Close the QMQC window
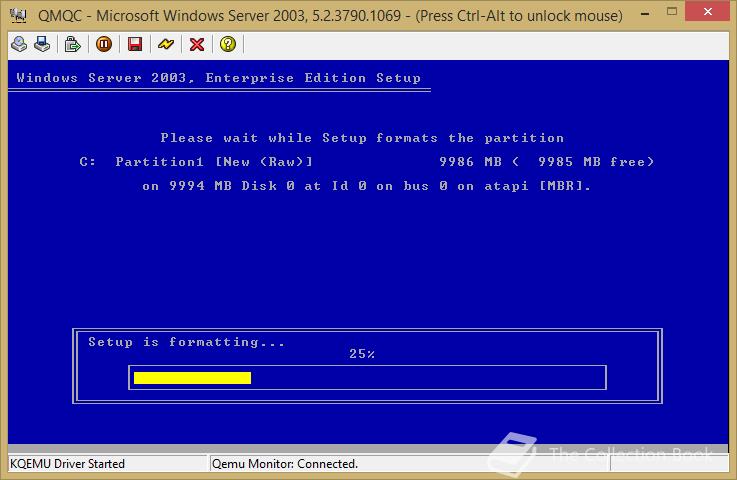Image resolution: width=737 pixels, height=480 pixels. 707,12
